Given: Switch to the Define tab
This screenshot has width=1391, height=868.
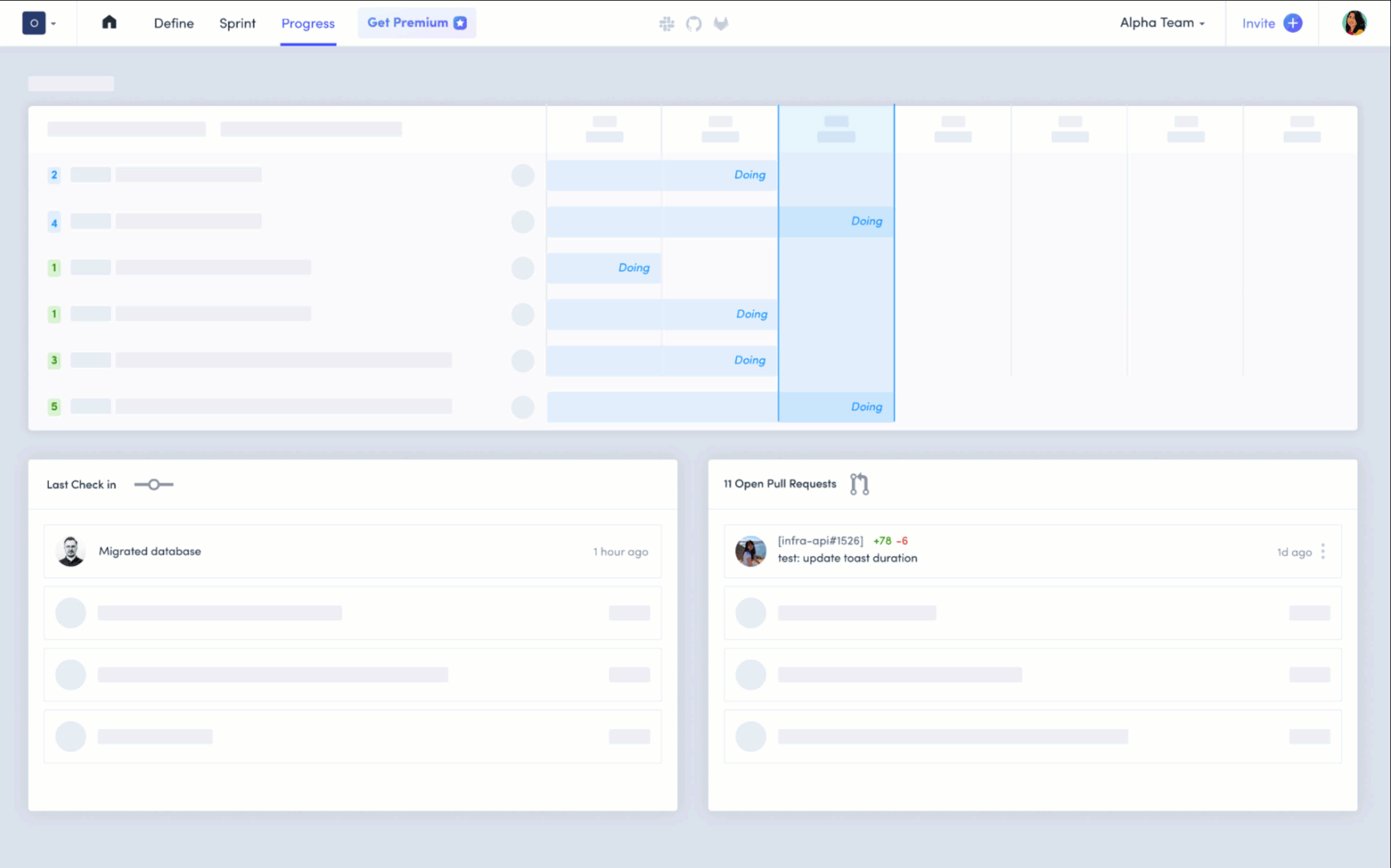Looking at the screenshot, I should coord(174,23).
